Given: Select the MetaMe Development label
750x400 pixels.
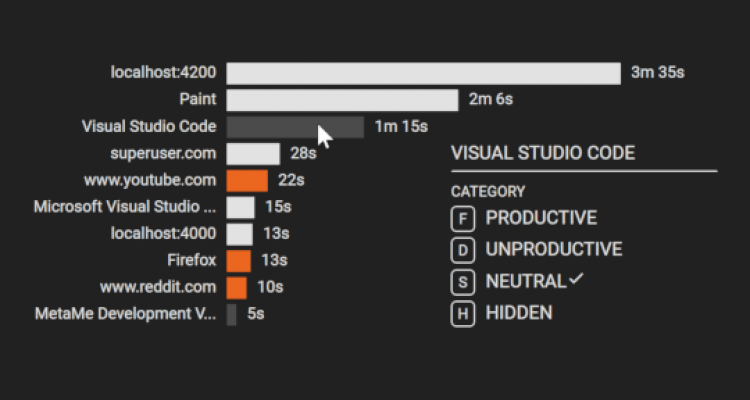Looking at the screenshot, I should pyautogui.click(x=124, y=314).
